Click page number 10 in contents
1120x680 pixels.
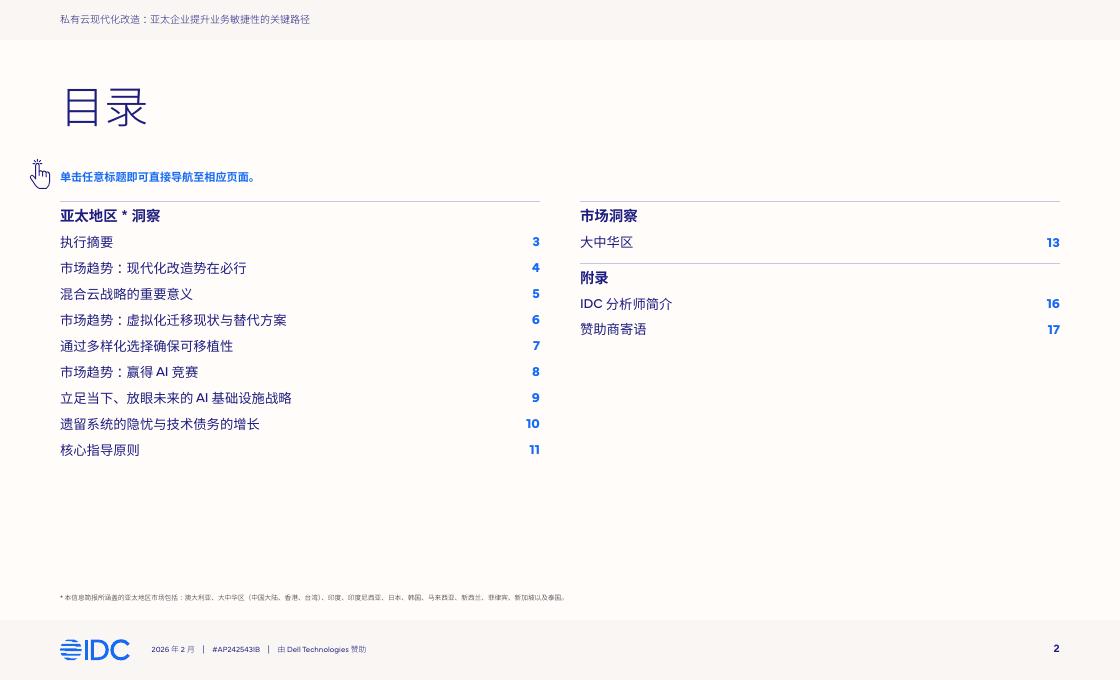pyautogui.click(x=533, y=424)
